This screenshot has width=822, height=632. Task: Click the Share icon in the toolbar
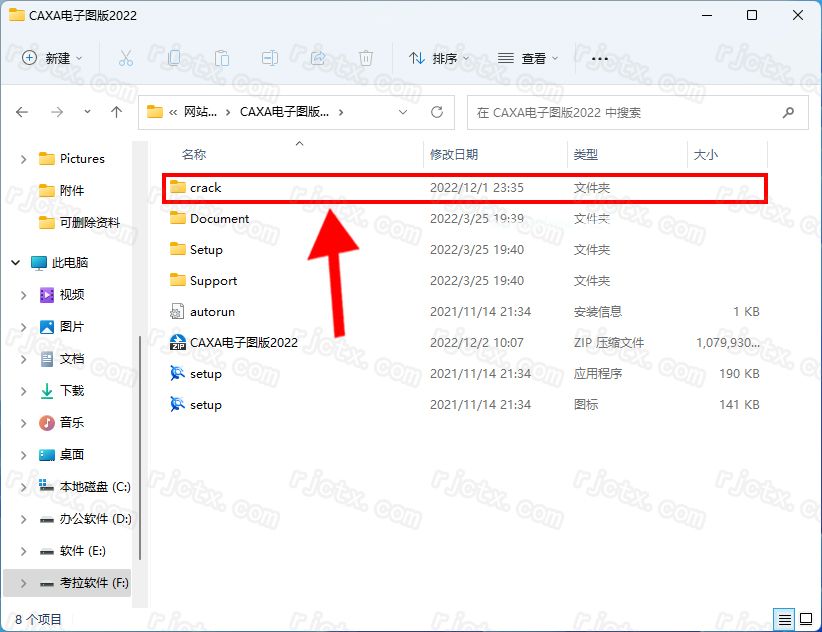click(317, 58)
